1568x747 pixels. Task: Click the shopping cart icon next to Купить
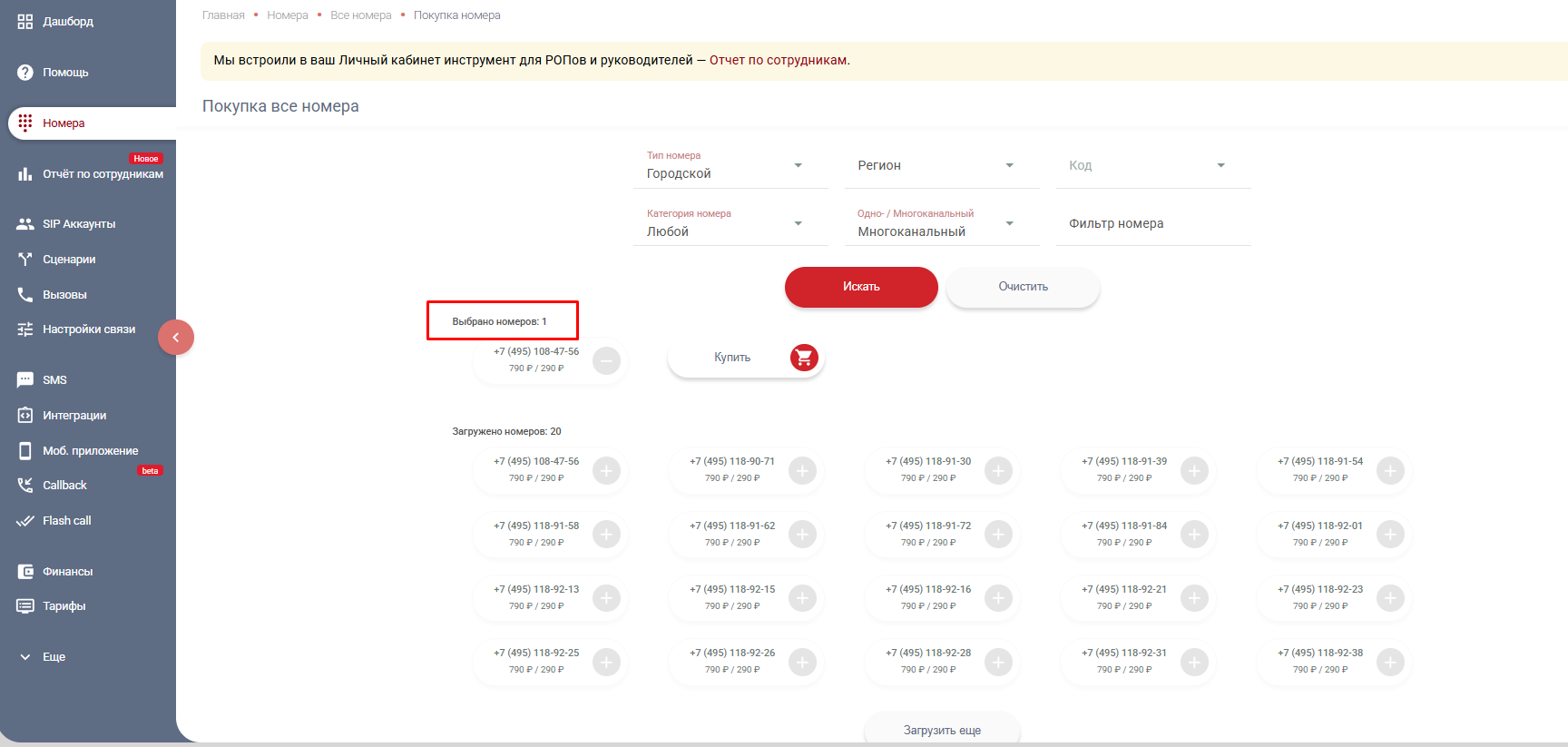[804, 359]
